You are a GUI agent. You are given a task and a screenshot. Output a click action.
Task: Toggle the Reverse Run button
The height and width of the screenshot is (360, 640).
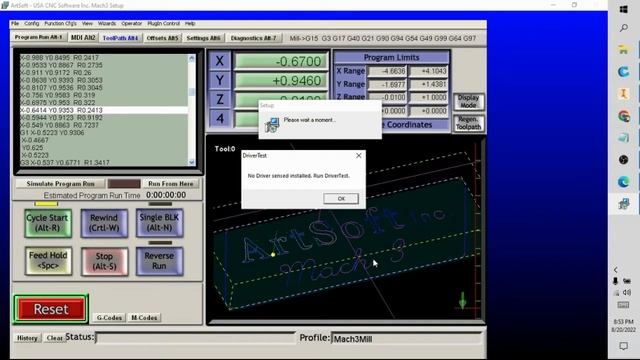(x=160, y=261)
